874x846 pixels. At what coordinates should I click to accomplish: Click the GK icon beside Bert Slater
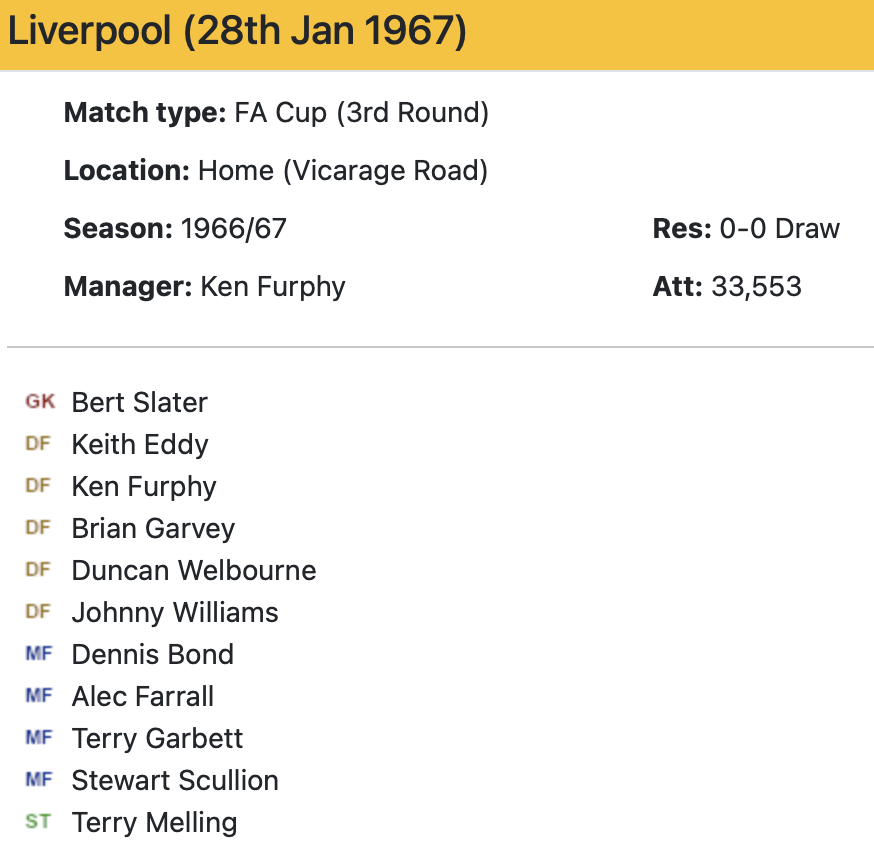coord(40,402)
